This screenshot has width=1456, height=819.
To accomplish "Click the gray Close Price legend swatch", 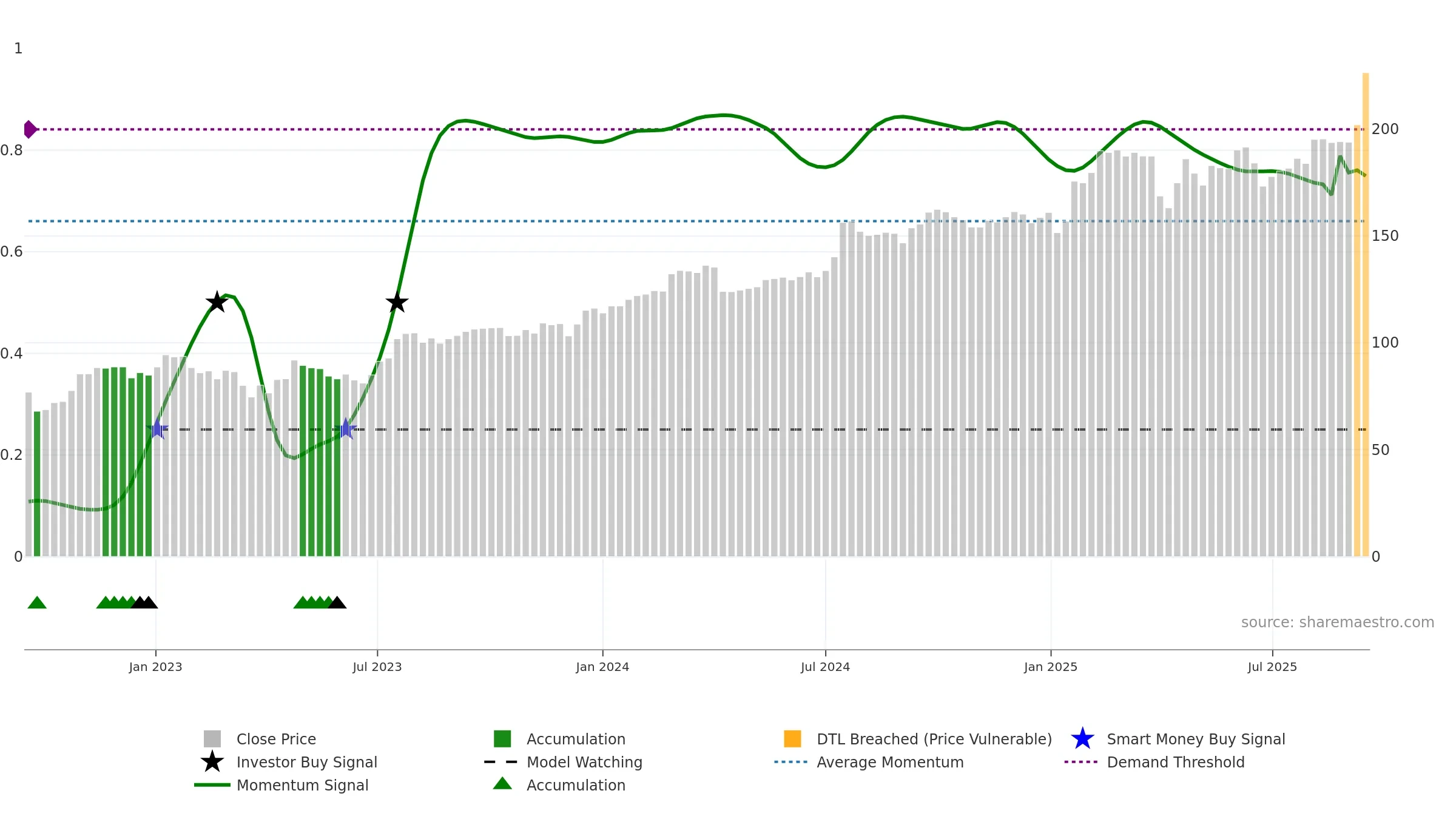I will [212, 739].
